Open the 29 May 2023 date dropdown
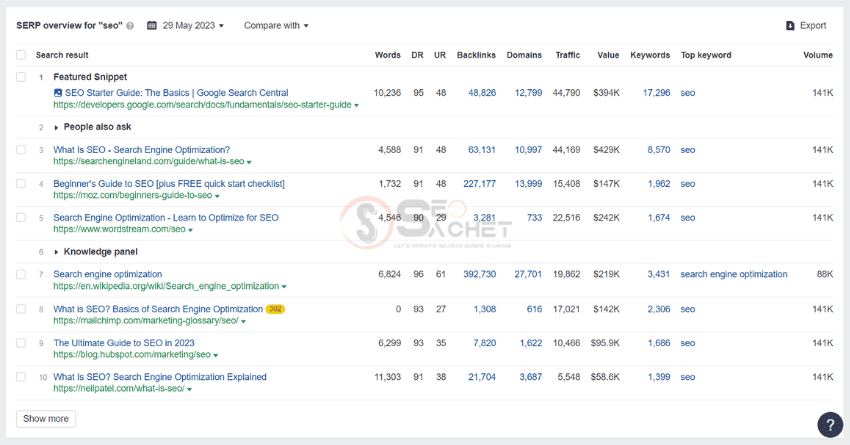The image size is (850, 445). click(x=193, y=25)
